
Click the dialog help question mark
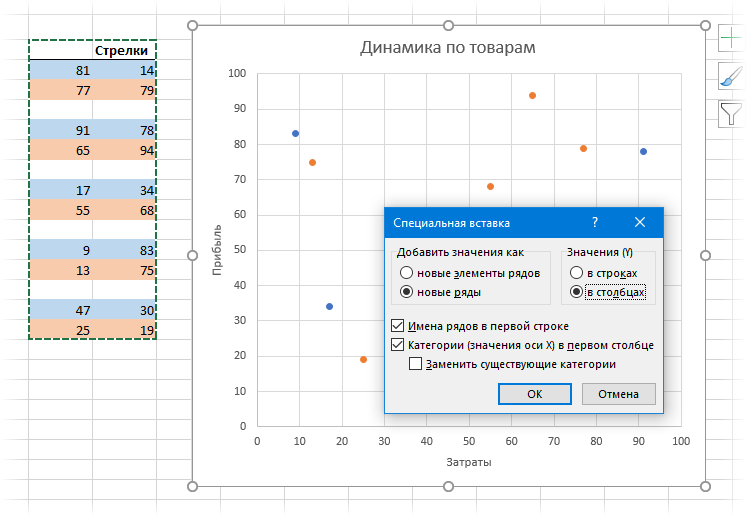point(595,222)
